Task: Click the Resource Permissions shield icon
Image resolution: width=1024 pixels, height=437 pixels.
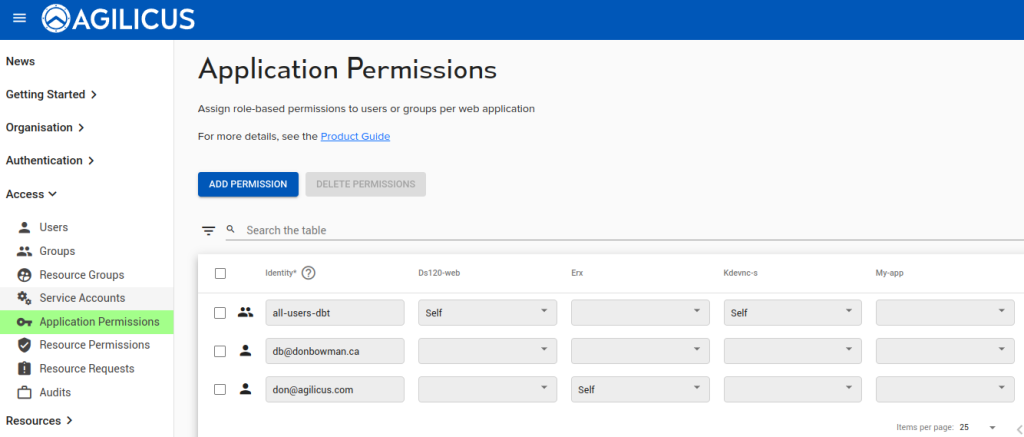Action: tap(25, 345)
